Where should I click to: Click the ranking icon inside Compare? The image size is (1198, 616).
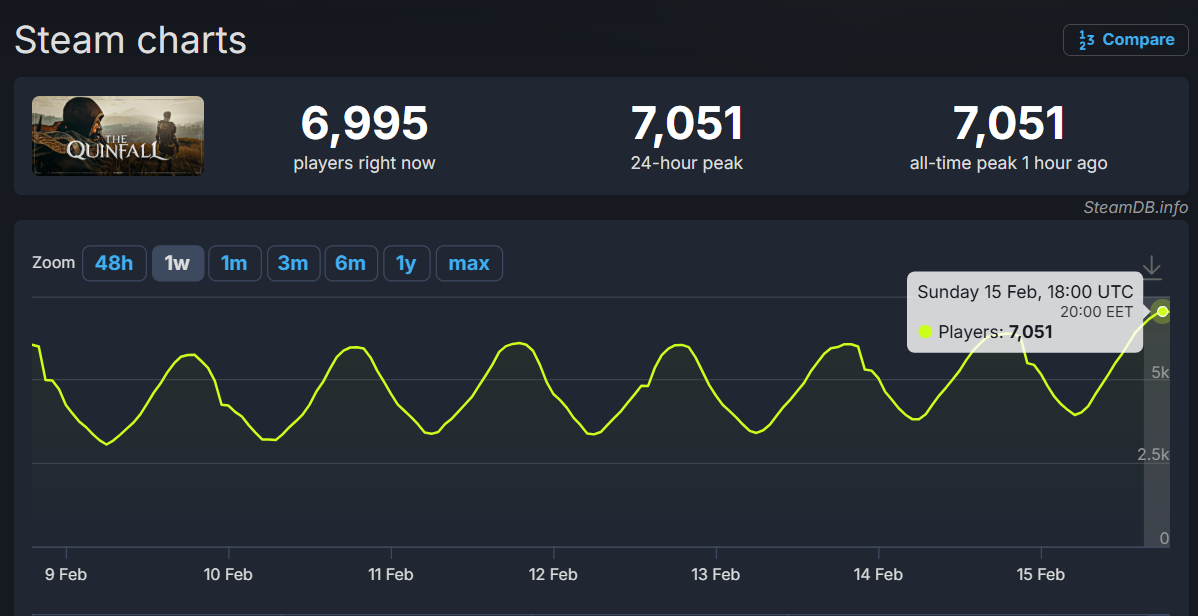[1085, 40]
